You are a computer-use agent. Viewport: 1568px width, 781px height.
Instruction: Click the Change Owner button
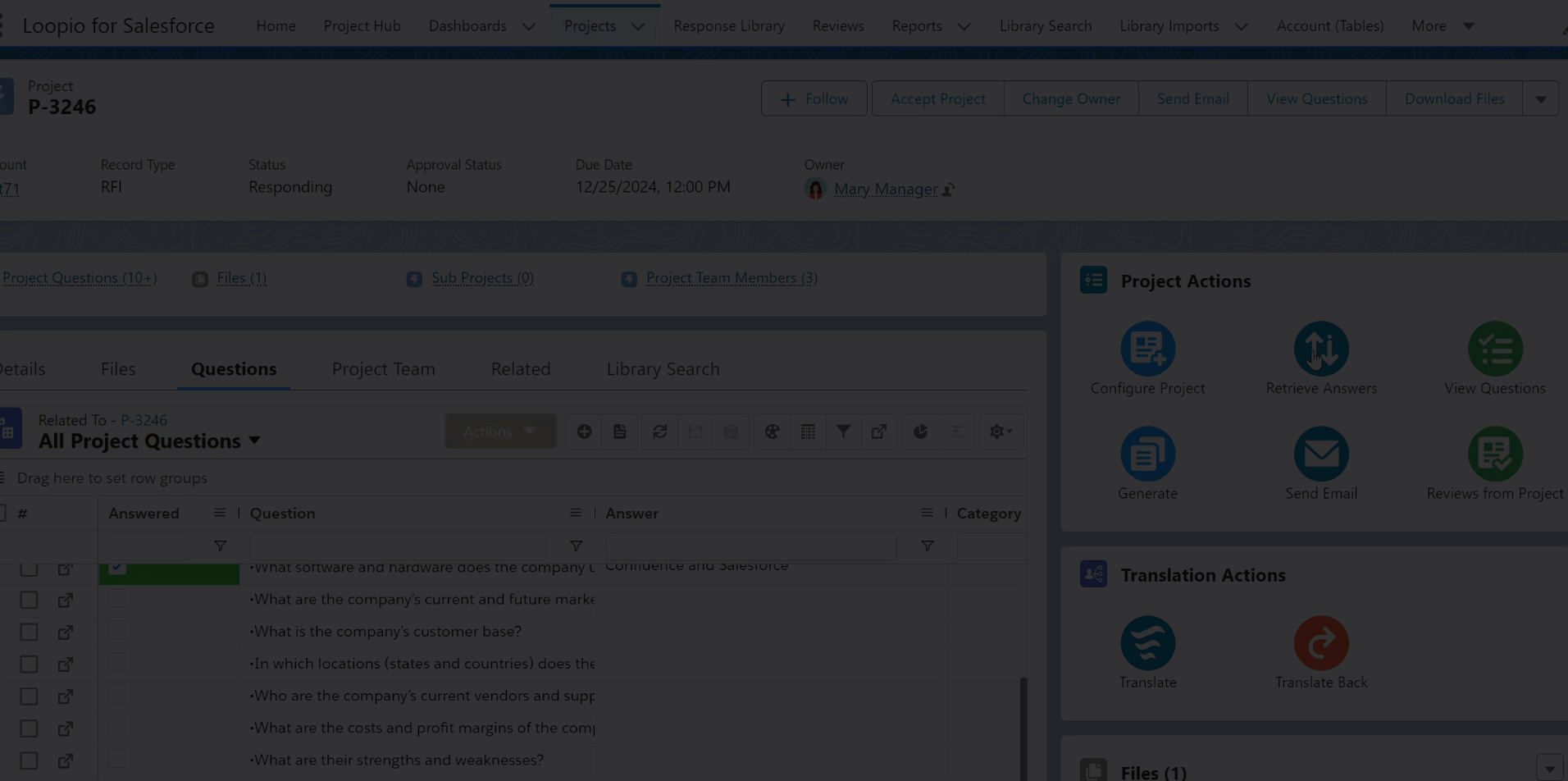[1071, 99]
